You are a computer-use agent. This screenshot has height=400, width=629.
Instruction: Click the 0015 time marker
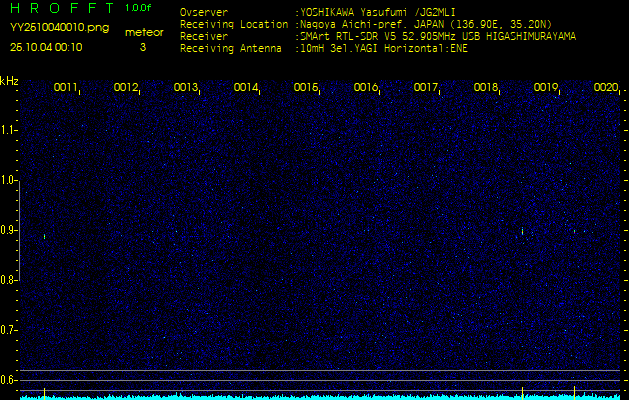[x=305, y=88]
